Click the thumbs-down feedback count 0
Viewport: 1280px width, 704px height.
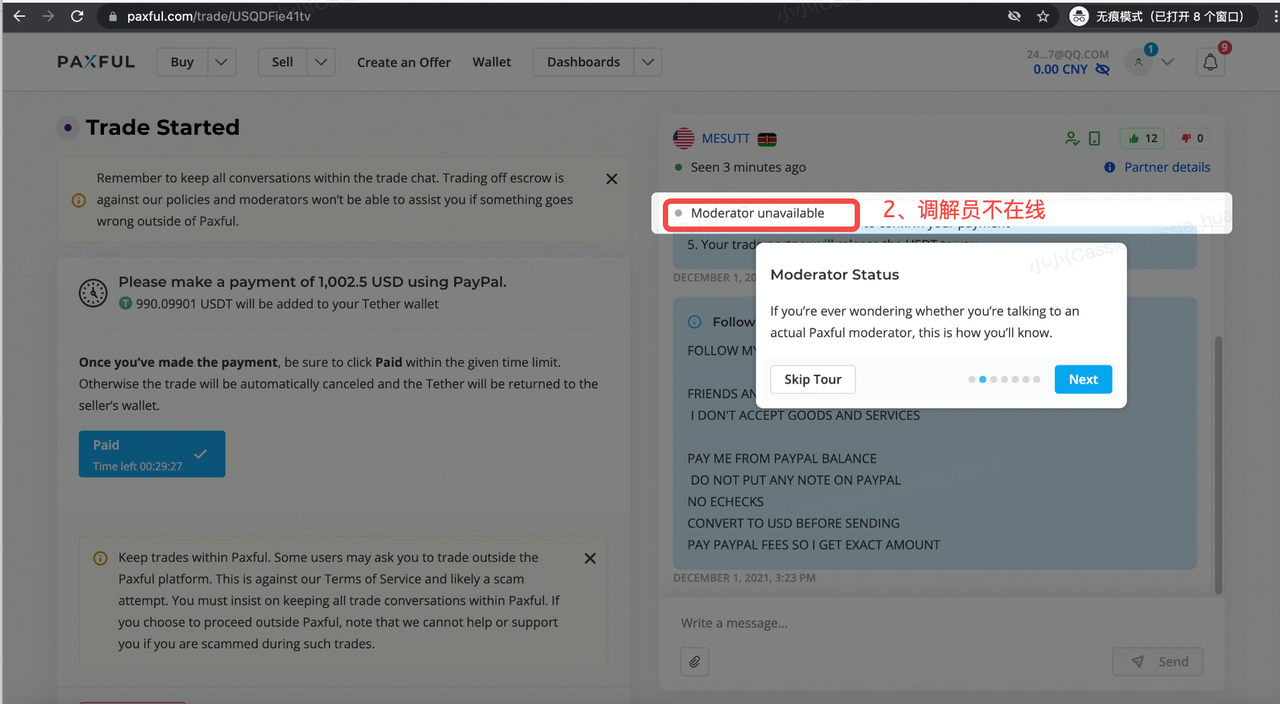point(1192,139)
